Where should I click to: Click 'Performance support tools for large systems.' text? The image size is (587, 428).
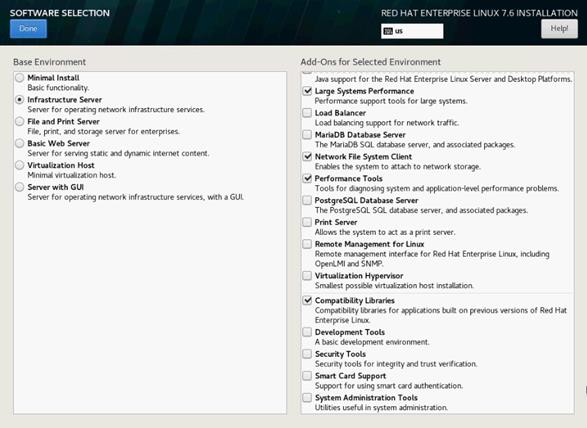(x=391, y=101)
